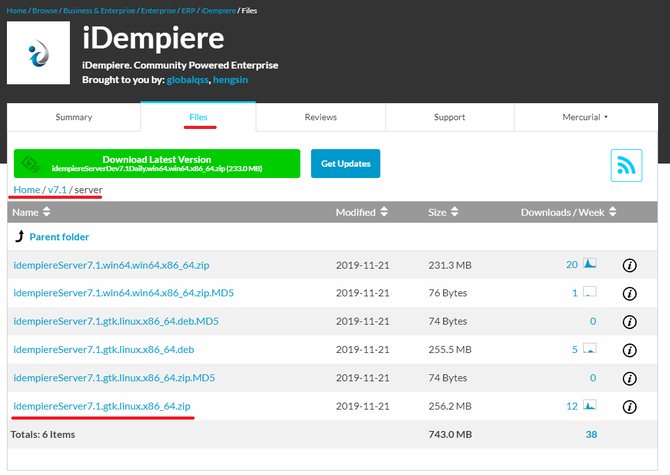670x475 pixels.
Task: Open the Reviews tab
Action: pos(320,117)
